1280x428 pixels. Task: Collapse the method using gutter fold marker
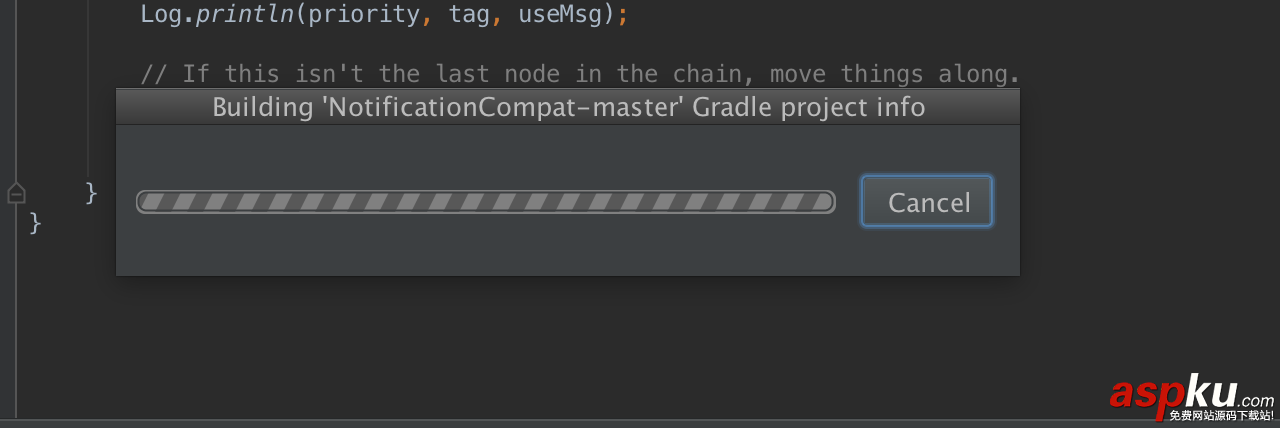pyautogui.click(x=16, y=193)
